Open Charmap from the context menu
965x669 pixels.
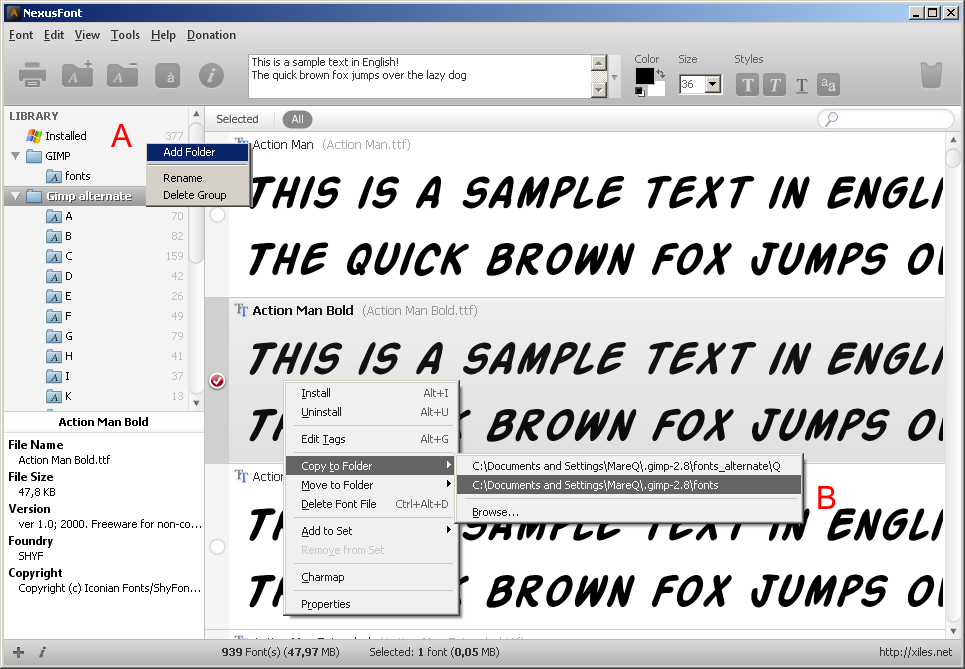pyautogui.click(x=370, y=577)
